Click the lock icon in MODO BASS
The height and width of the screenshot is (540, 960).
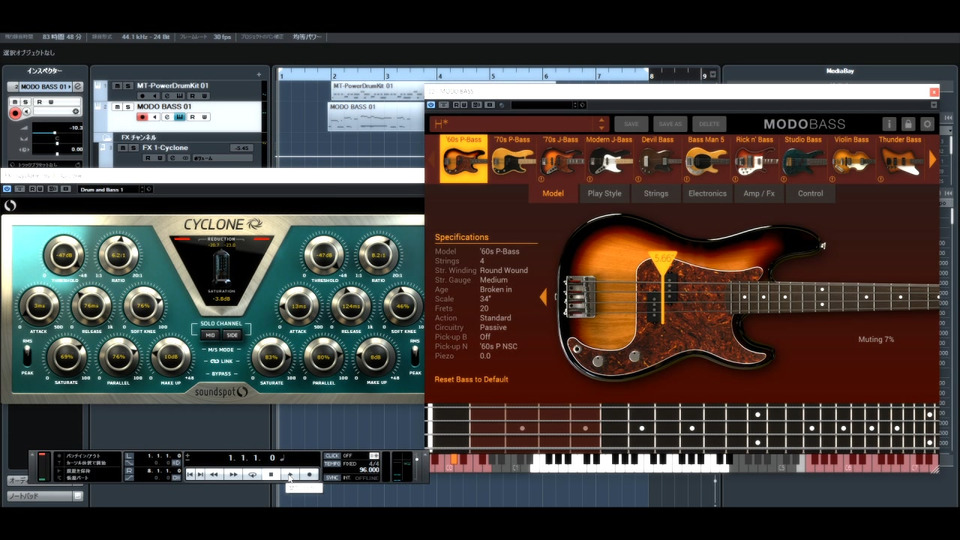(908, 124)
